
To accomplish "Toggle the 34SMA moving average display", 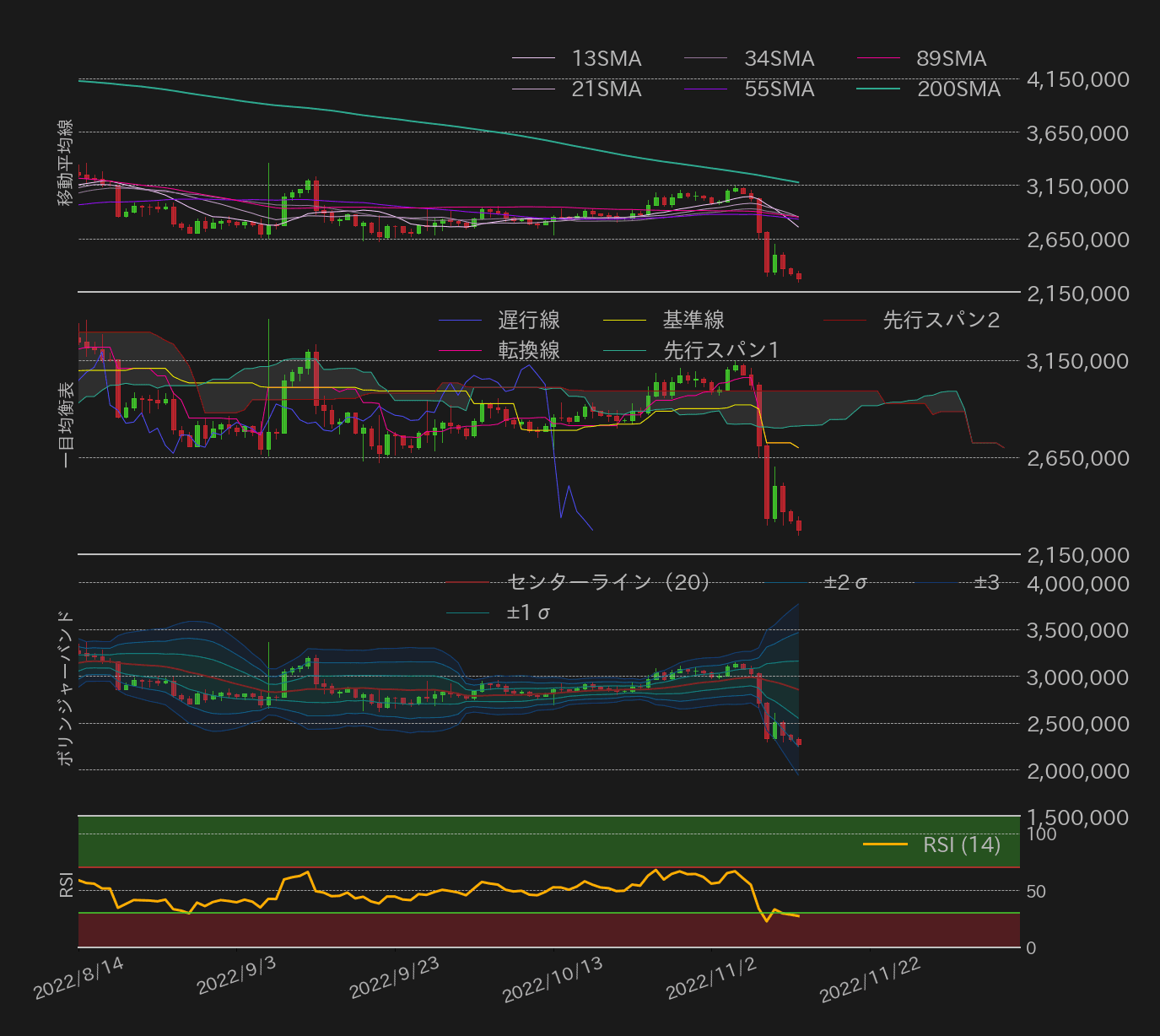I will pyautogui.click(x=704, y=58).
